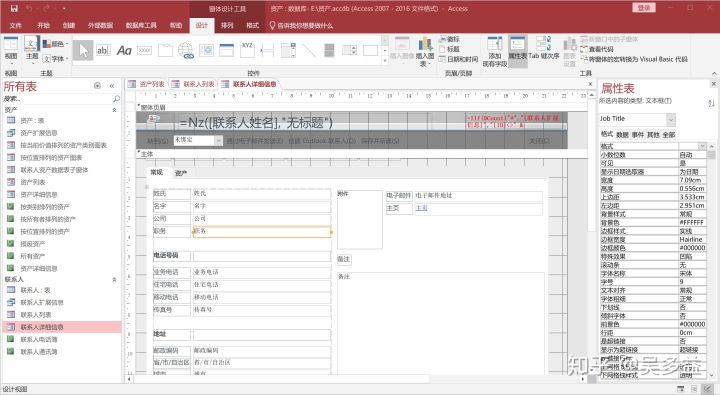
Task: Choose the Aa label control tool
Action: point(124,50)
